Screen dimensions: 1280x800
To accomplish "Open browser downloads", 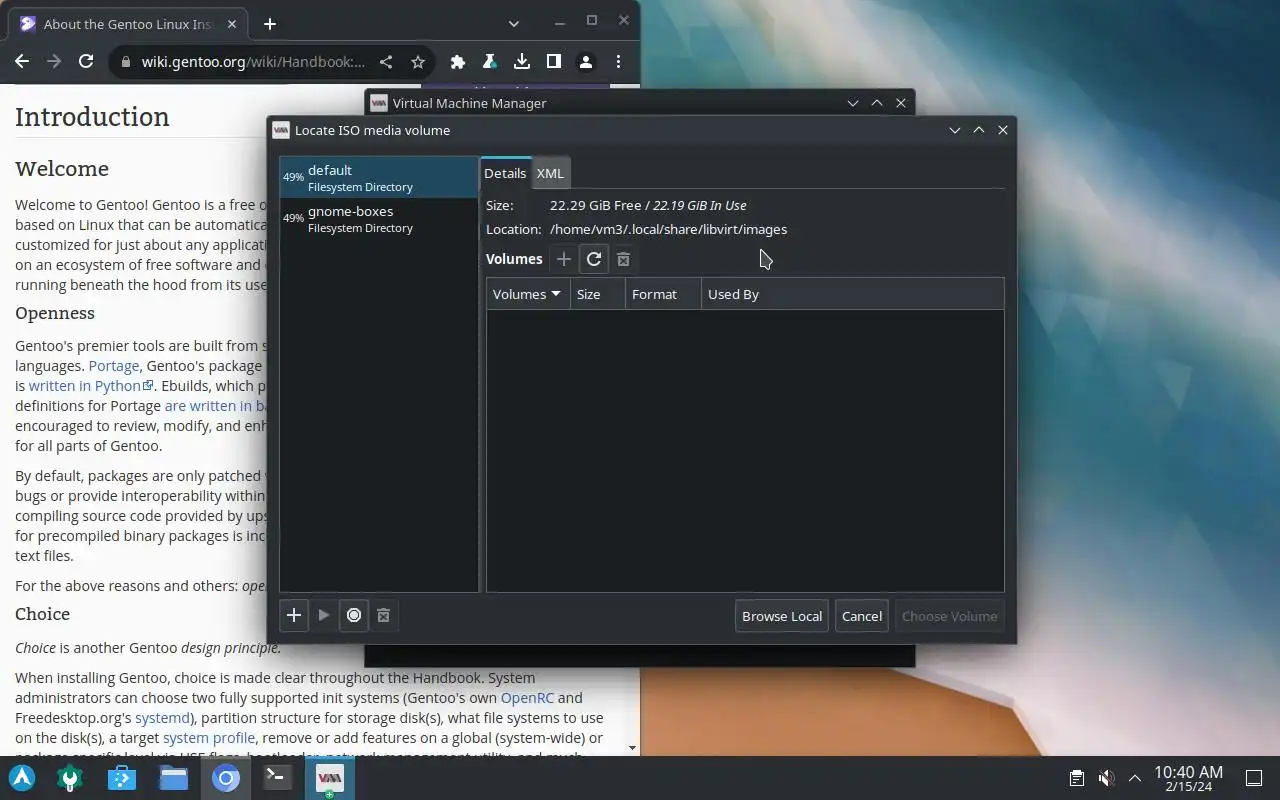I will 522,62.
